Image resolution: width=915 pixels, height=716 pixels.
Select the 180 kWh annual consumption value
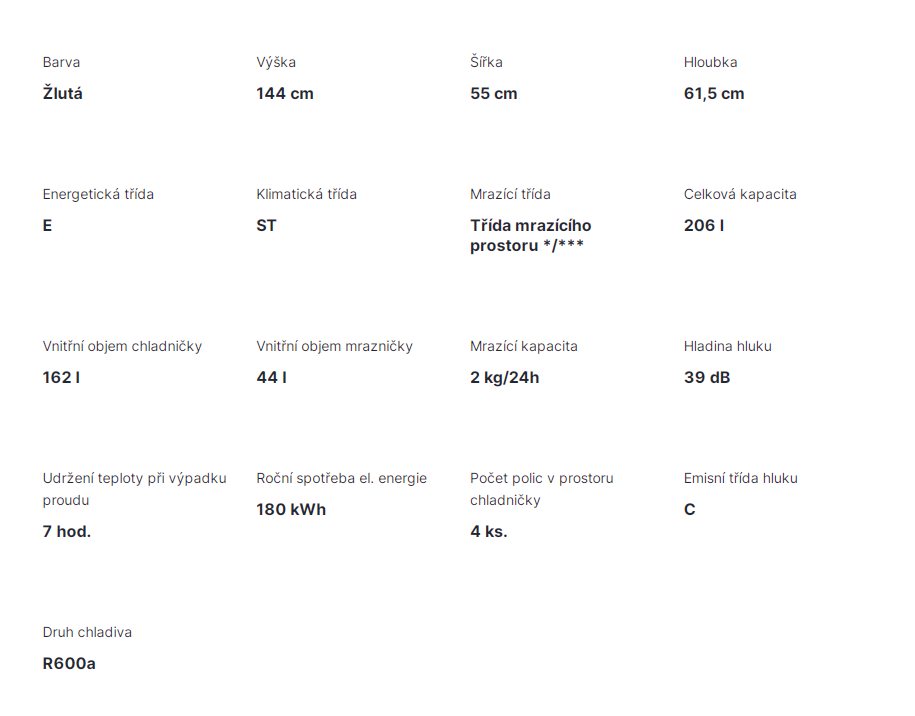[291, 510]
